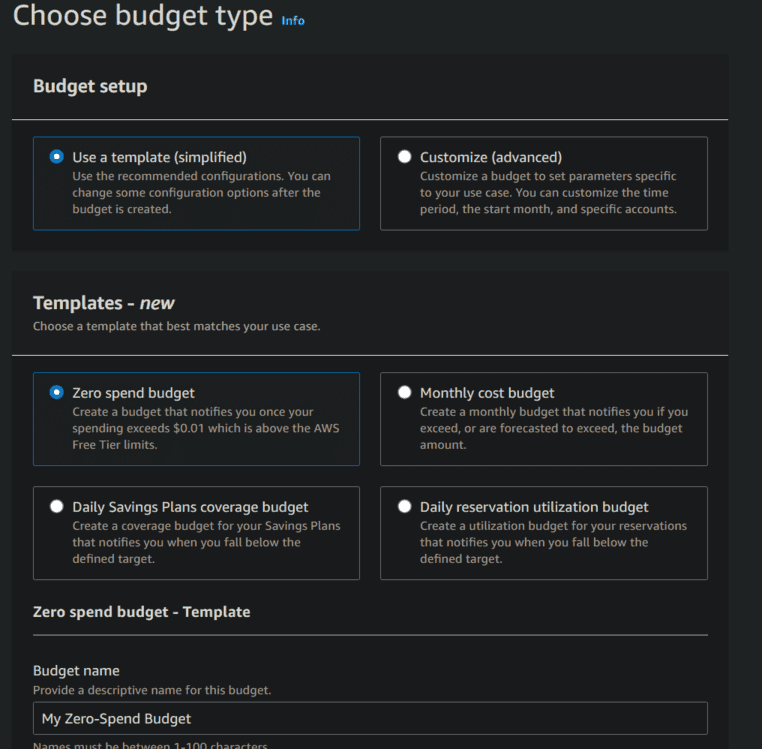Click the Monthly cost budget card description
Viewport: 762px width, 749px height.
point(553,428)
